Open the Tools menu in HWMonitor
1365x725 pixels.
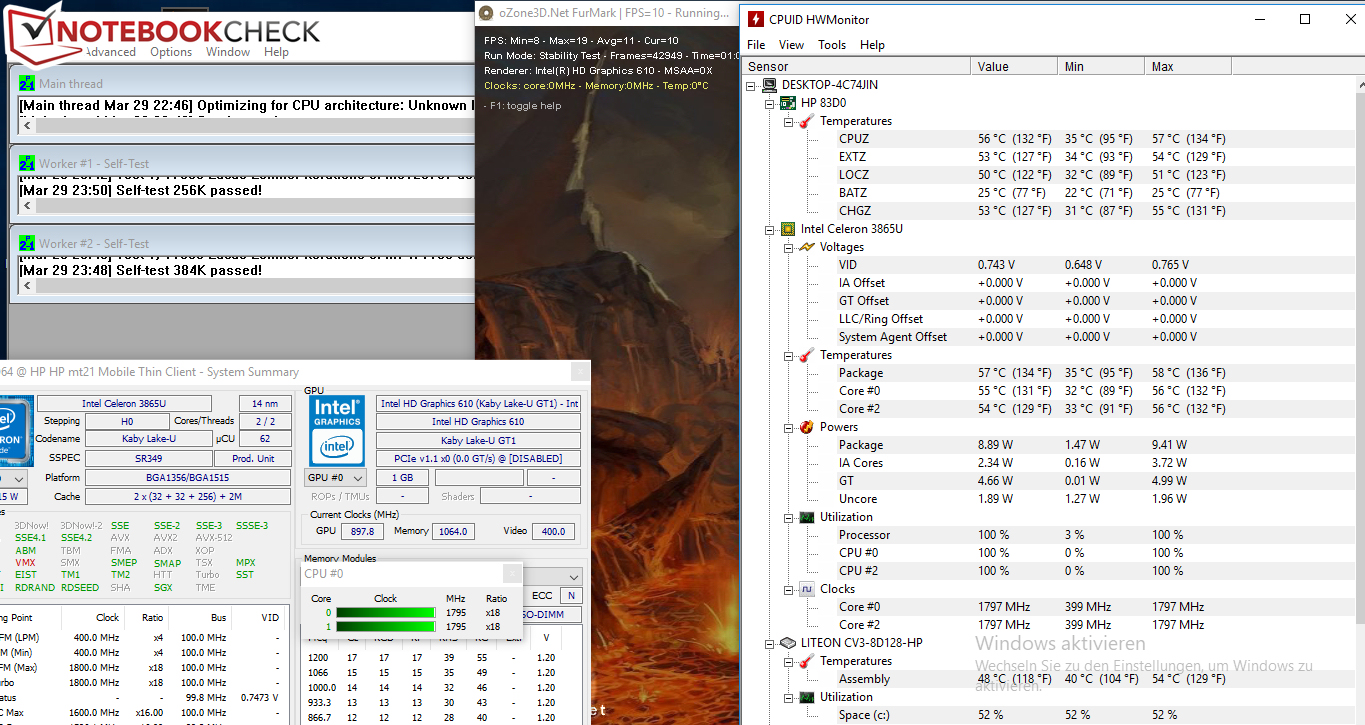click(831, 45)
